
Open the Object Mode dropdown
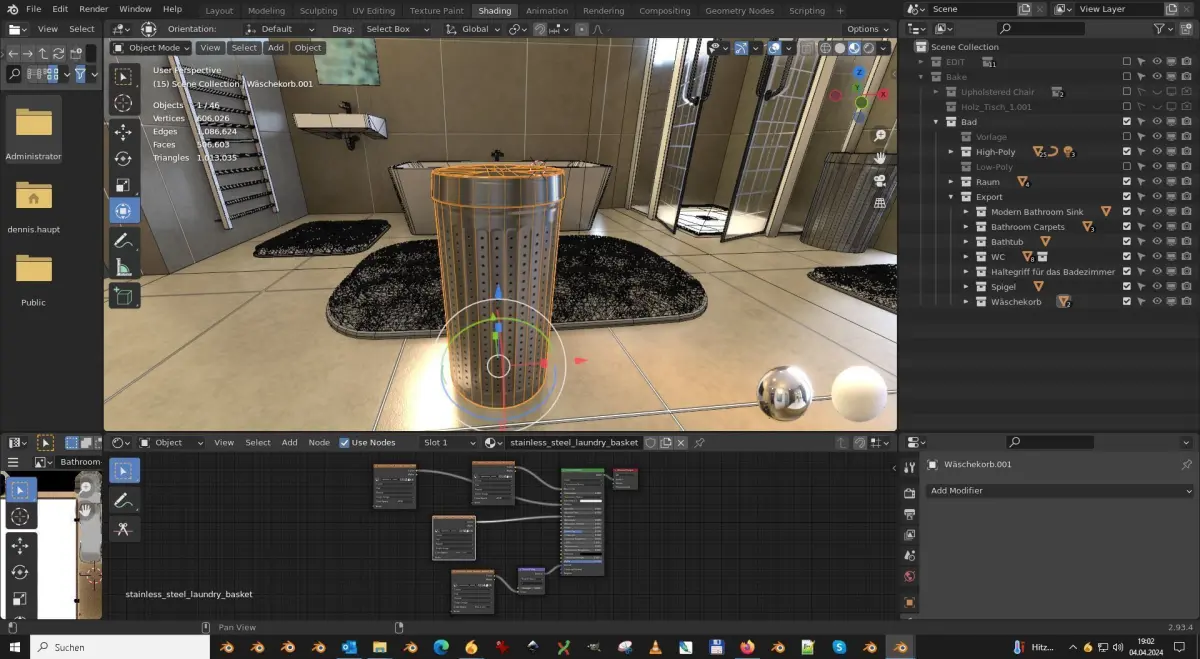tap(151, 47)
